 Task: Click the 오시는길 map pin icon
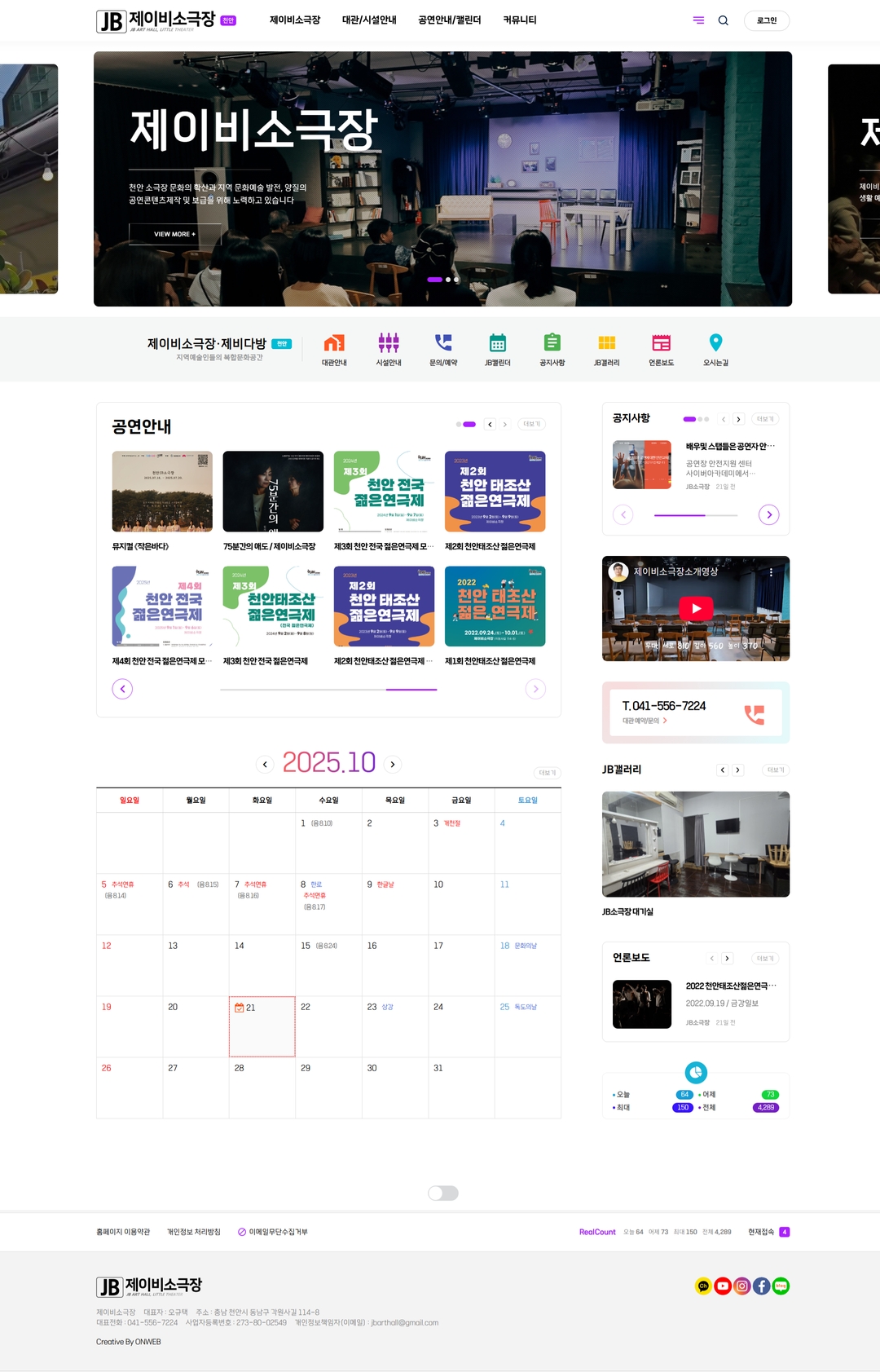(715, 343)
